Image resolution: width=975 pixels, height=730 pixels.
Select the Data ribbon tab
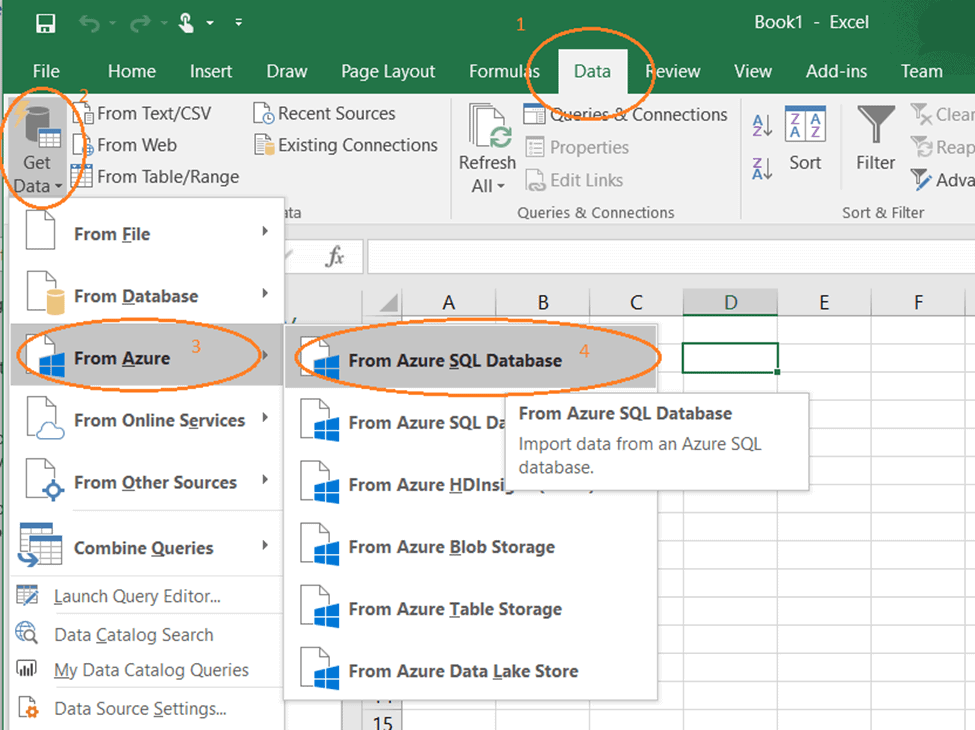coord(592,72)
